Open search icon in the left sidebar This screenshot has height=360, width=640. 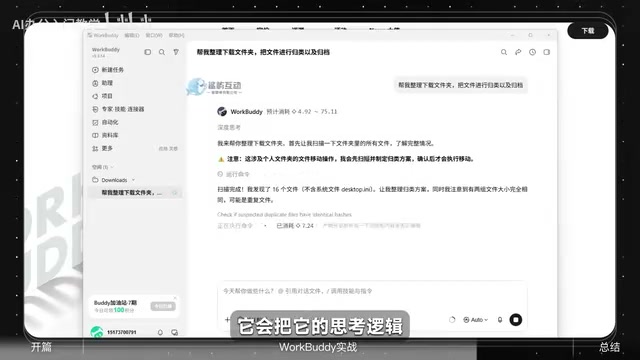[x=162, y=52]
